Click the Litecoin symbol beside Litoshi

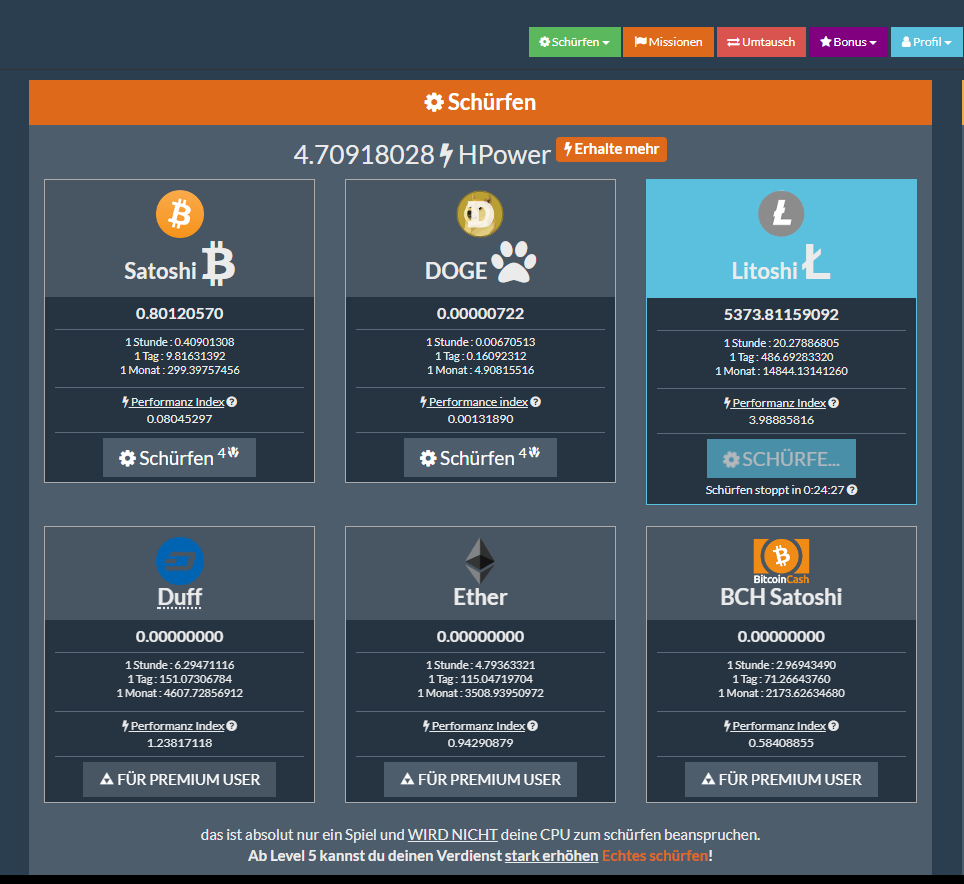point(816,261)
